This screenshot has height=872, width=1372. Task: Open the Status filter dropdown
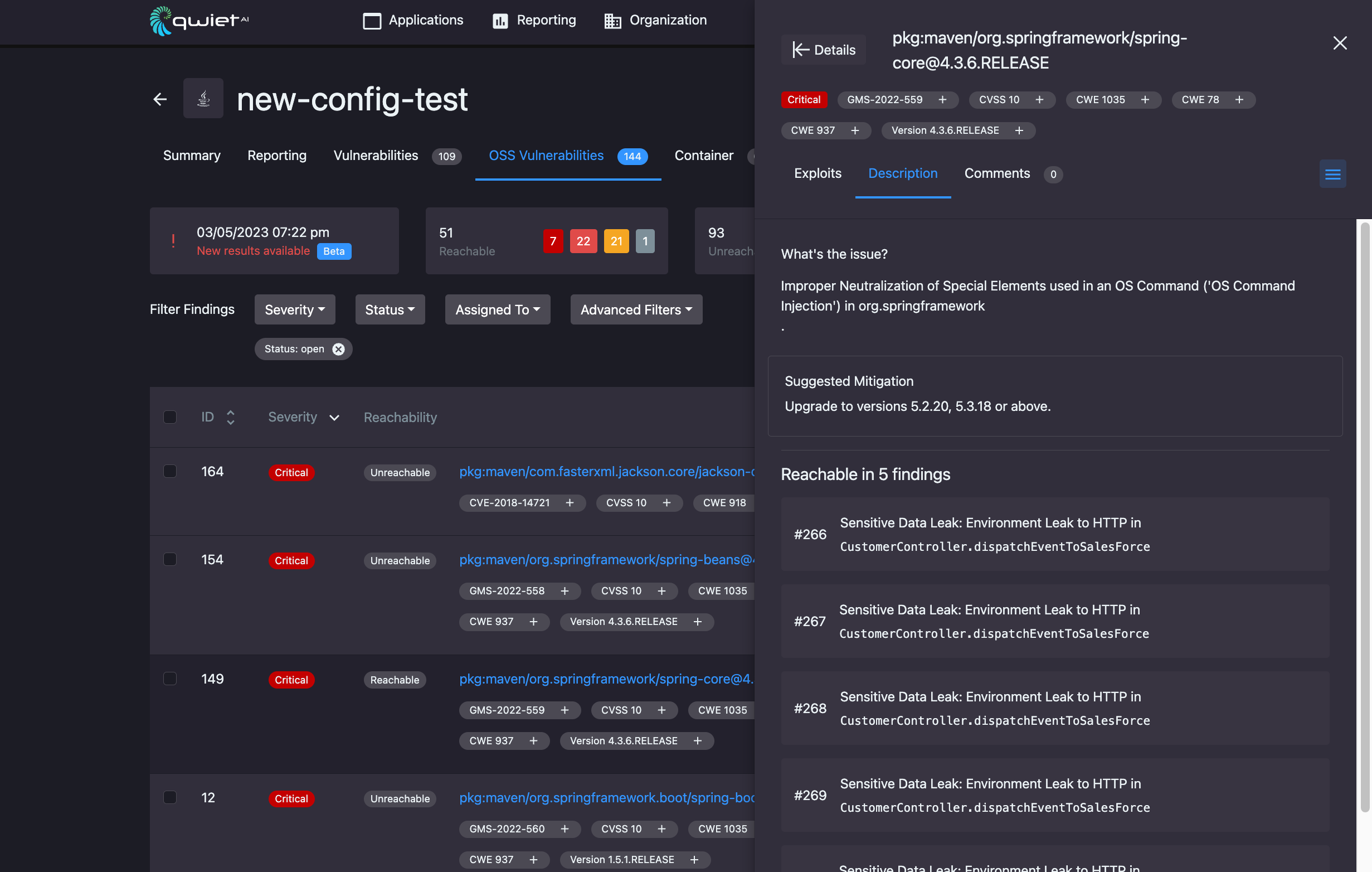[x=390, y=309]
